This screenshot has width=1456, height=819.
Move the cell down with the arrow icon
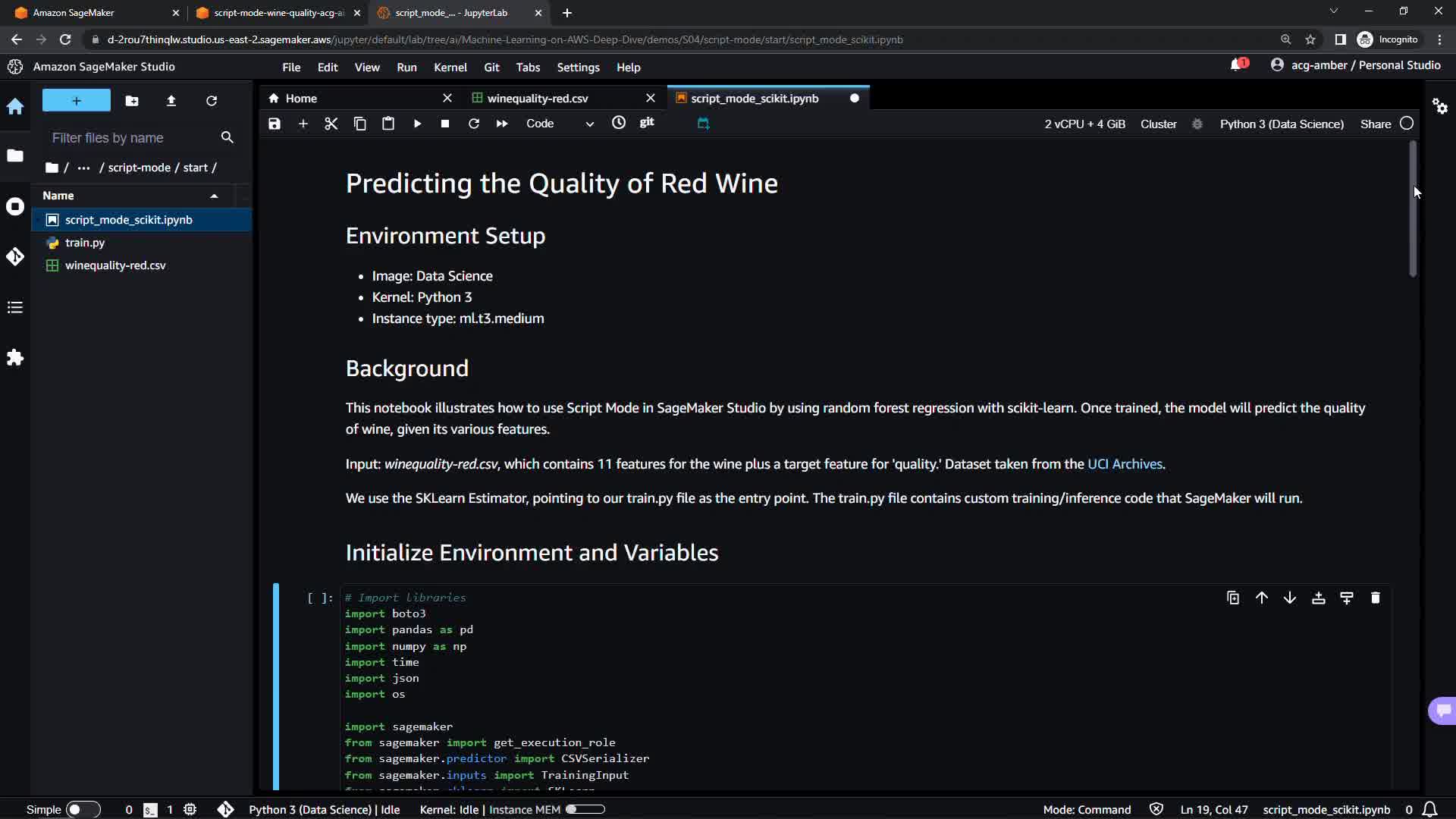click(x=1289, y=598)
